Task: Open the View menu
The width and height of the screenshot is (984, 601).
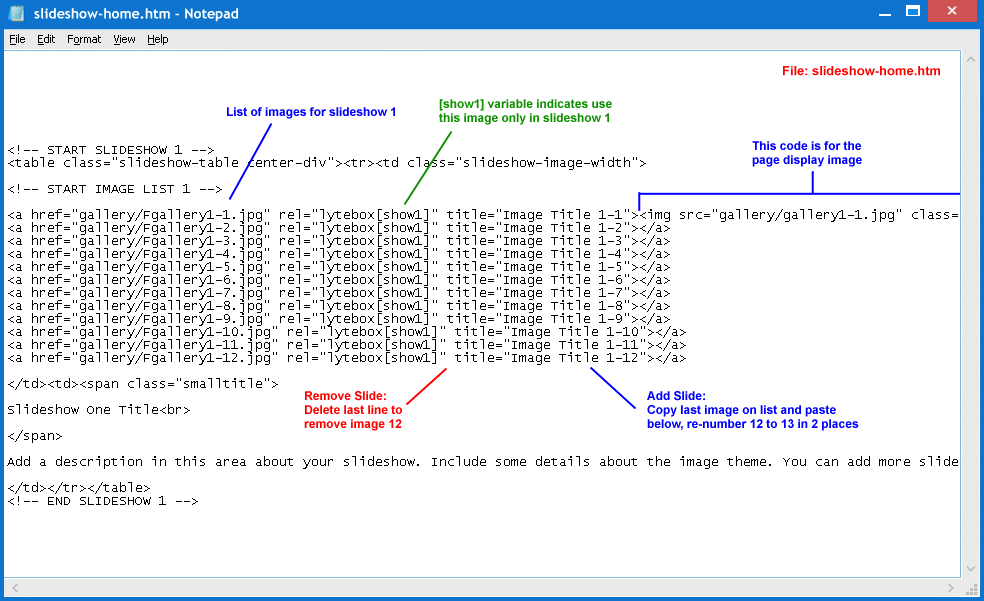Action: pyautogui.click(x=124, y=39)
